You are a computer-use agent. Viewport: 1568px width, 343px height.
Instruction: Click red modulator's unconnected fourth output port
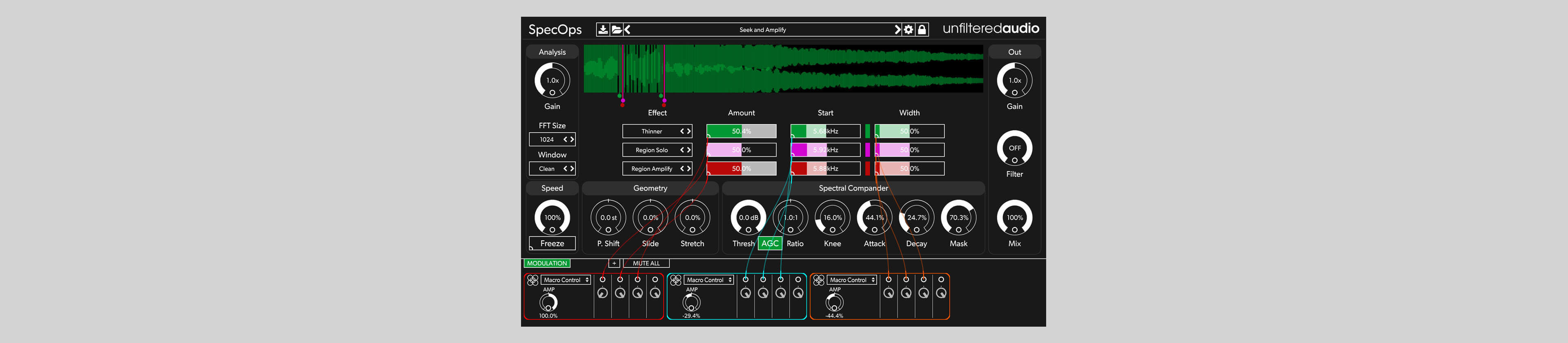tap(655, 280)
